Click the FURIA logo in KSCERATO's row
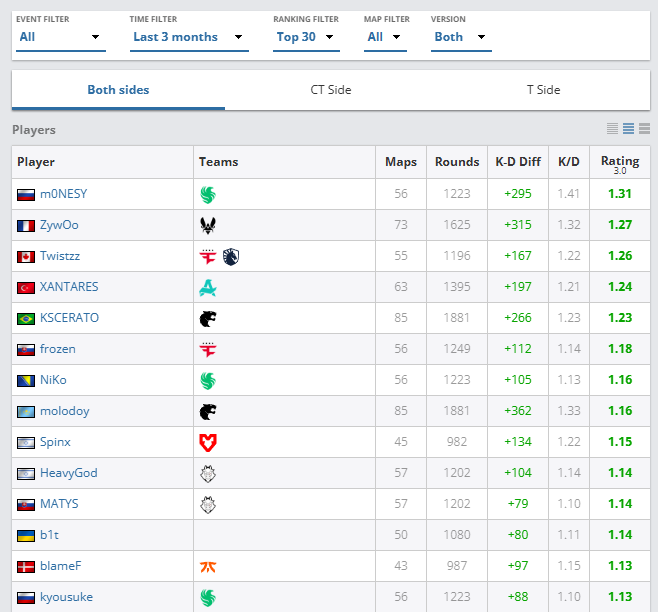The width and height of the screenshot is (658, 612). pyautogui.click(x=208, y=318)
